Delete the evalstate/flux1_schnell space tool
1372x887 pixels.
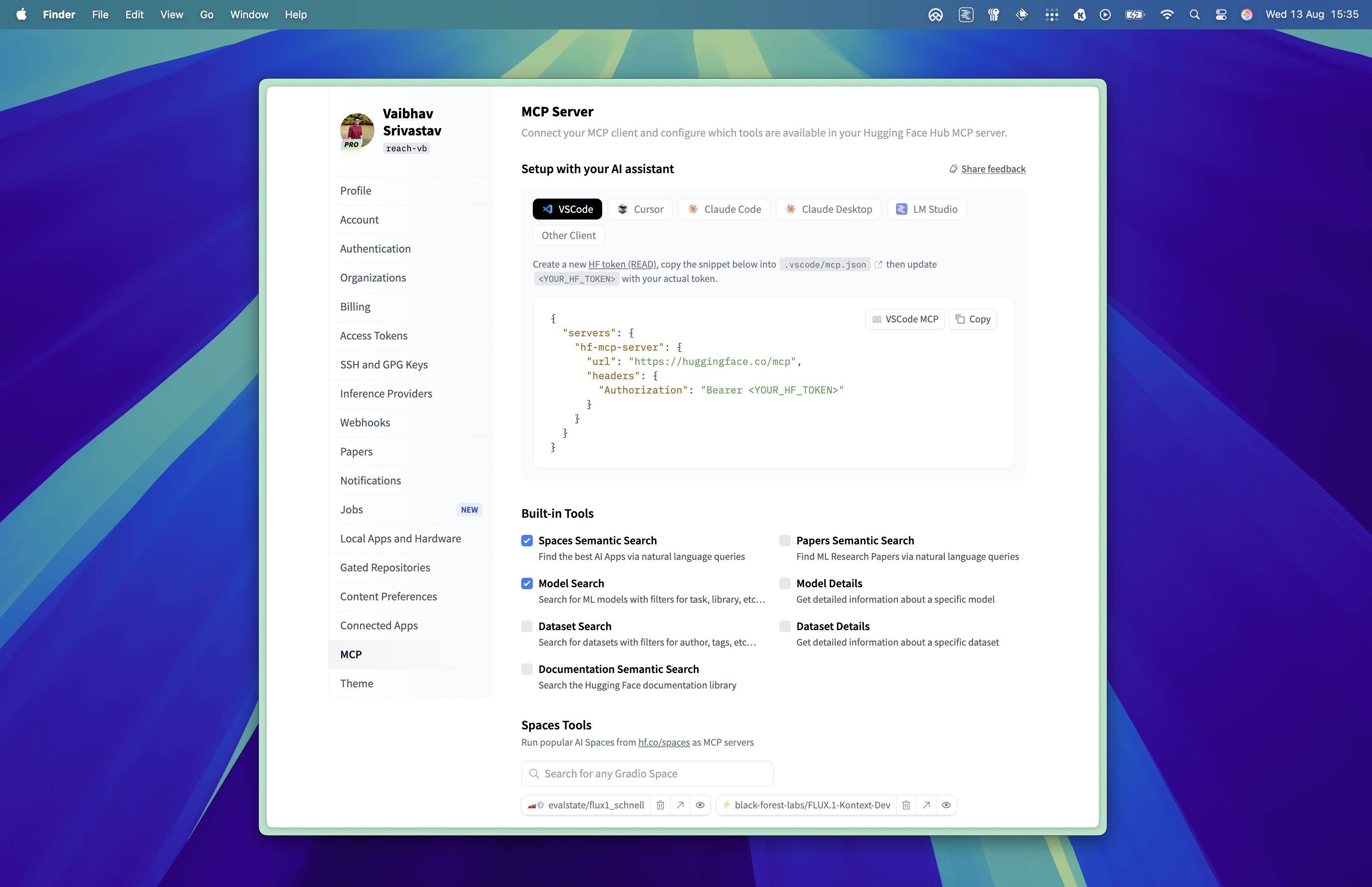660,805
